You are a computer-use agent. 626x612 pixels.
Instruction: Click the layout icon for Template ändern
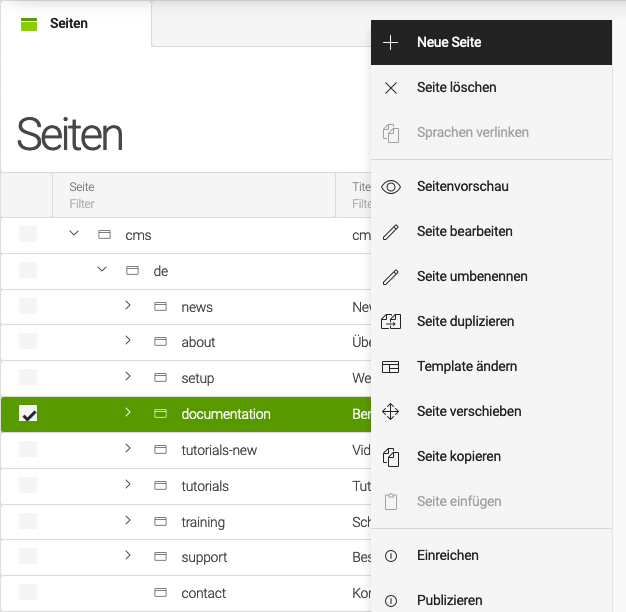pos(391,367)
